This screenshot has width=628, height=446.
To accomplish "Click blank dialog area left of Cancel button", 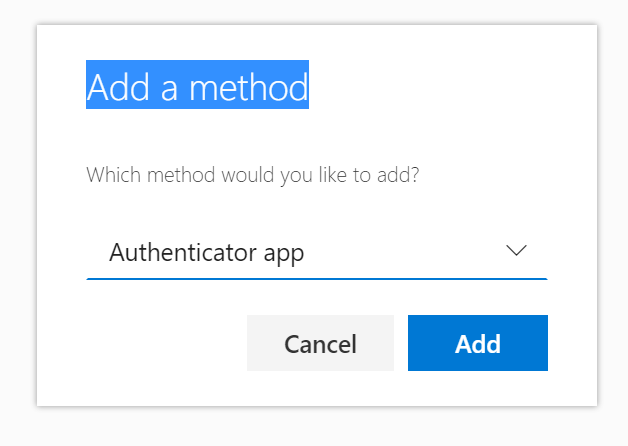I will pyautogui.click(x=160, y=343).
